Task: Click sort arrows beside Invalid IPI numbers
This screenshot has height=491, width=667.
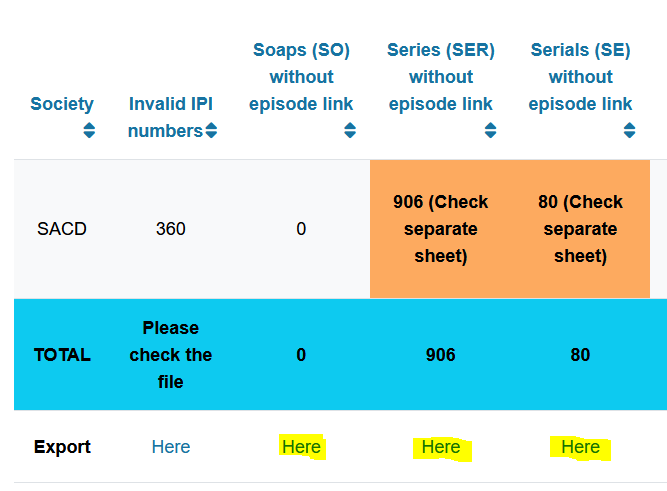Action: (x=211, y=130)
